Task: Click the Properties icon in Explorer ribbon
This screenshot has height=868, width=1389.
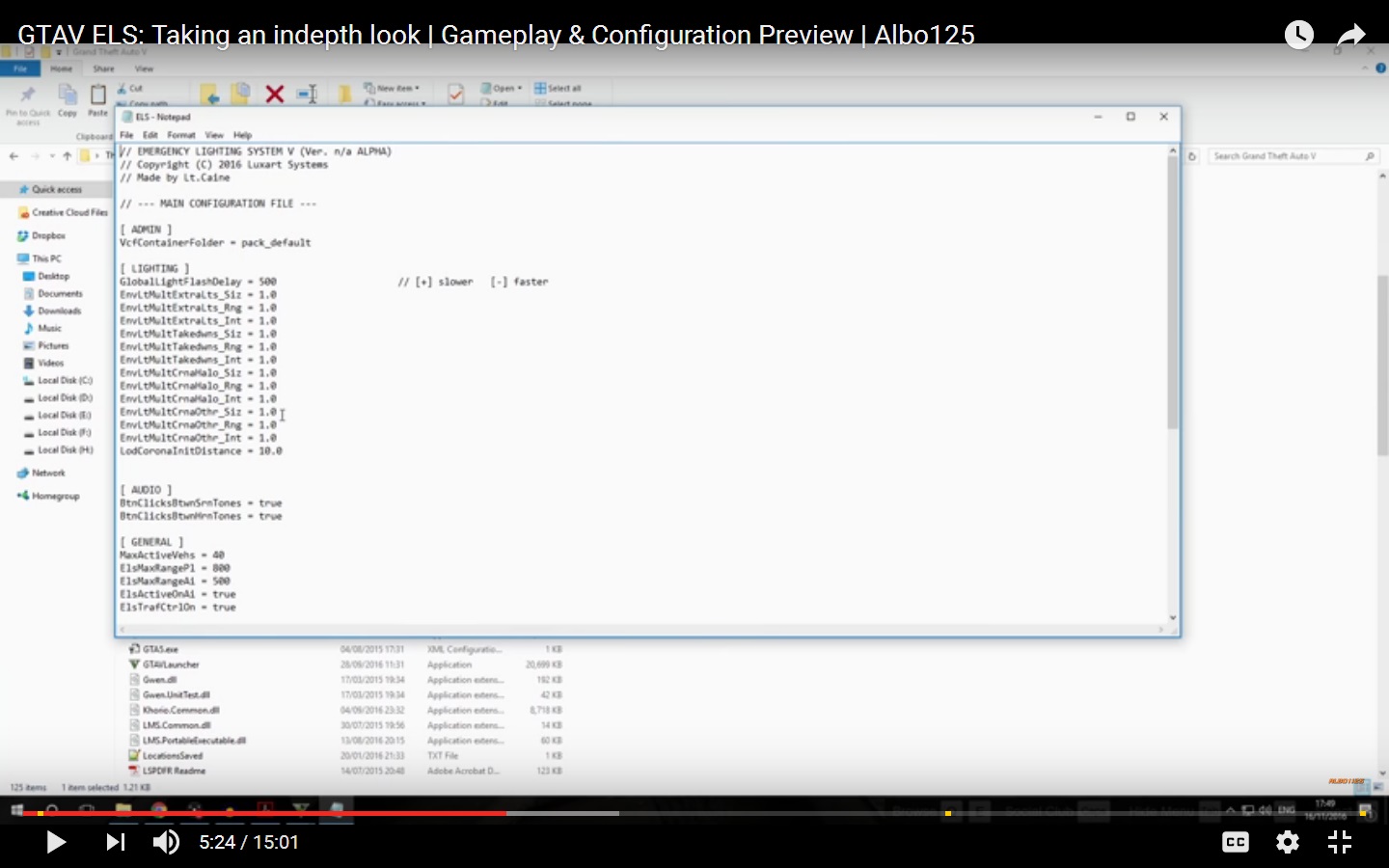Action: click(455, 94)
